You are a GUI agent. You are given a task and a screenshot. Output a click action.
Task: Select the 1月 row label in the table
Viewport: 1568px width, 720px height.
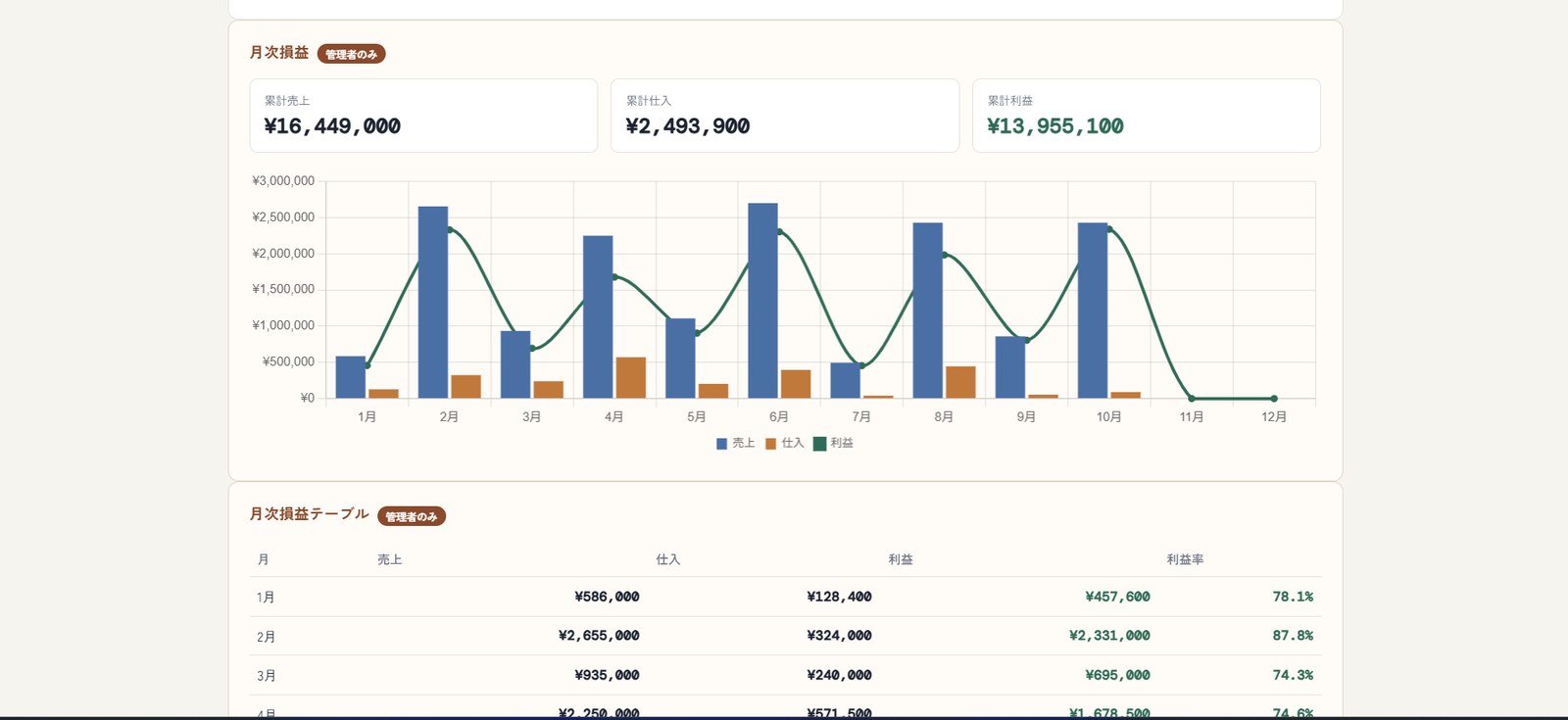266,598
